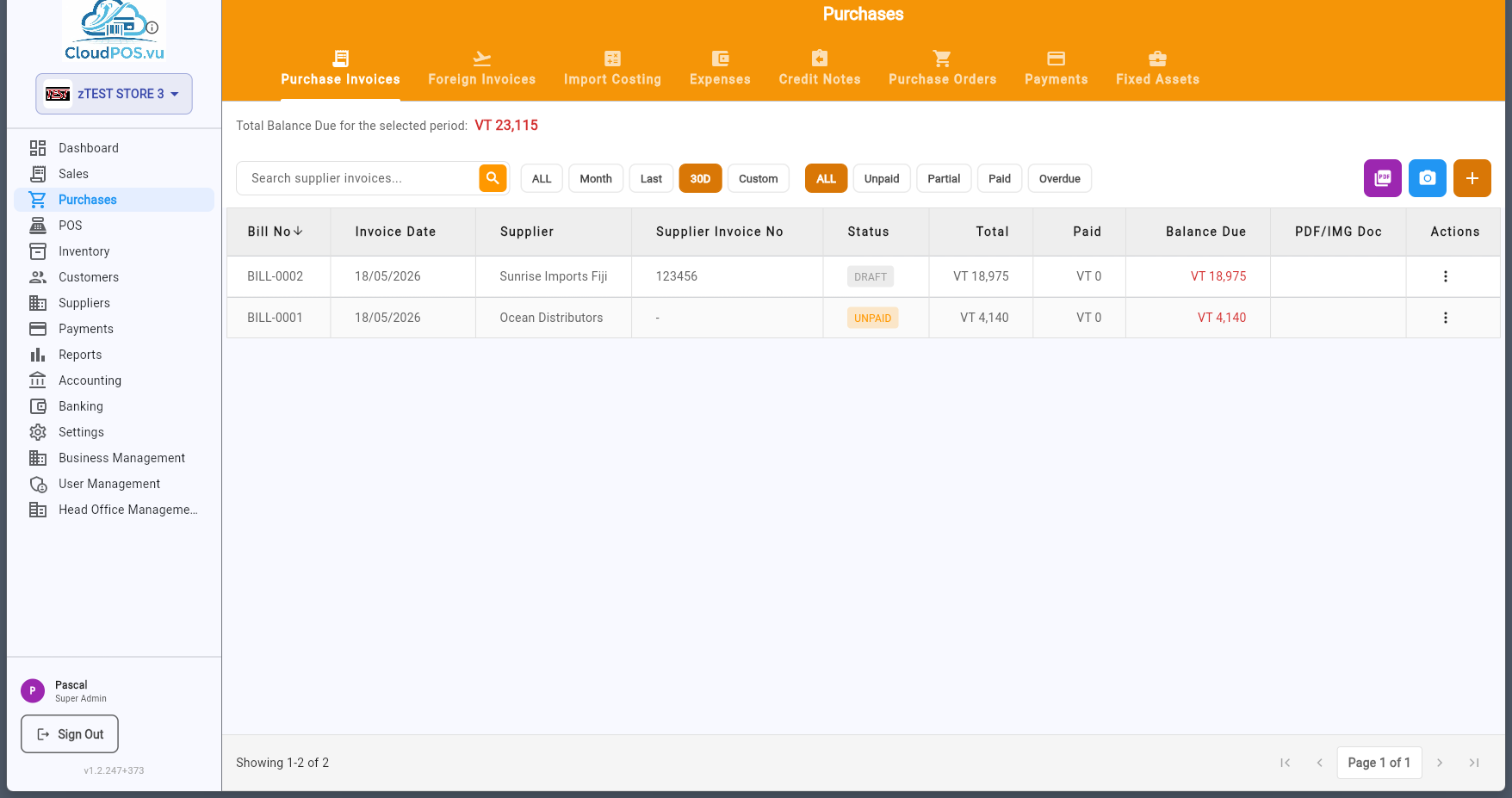1512x798 pixels.
Task: Expand the zTEST STORE 3 selector
Action: click(114, 94)
